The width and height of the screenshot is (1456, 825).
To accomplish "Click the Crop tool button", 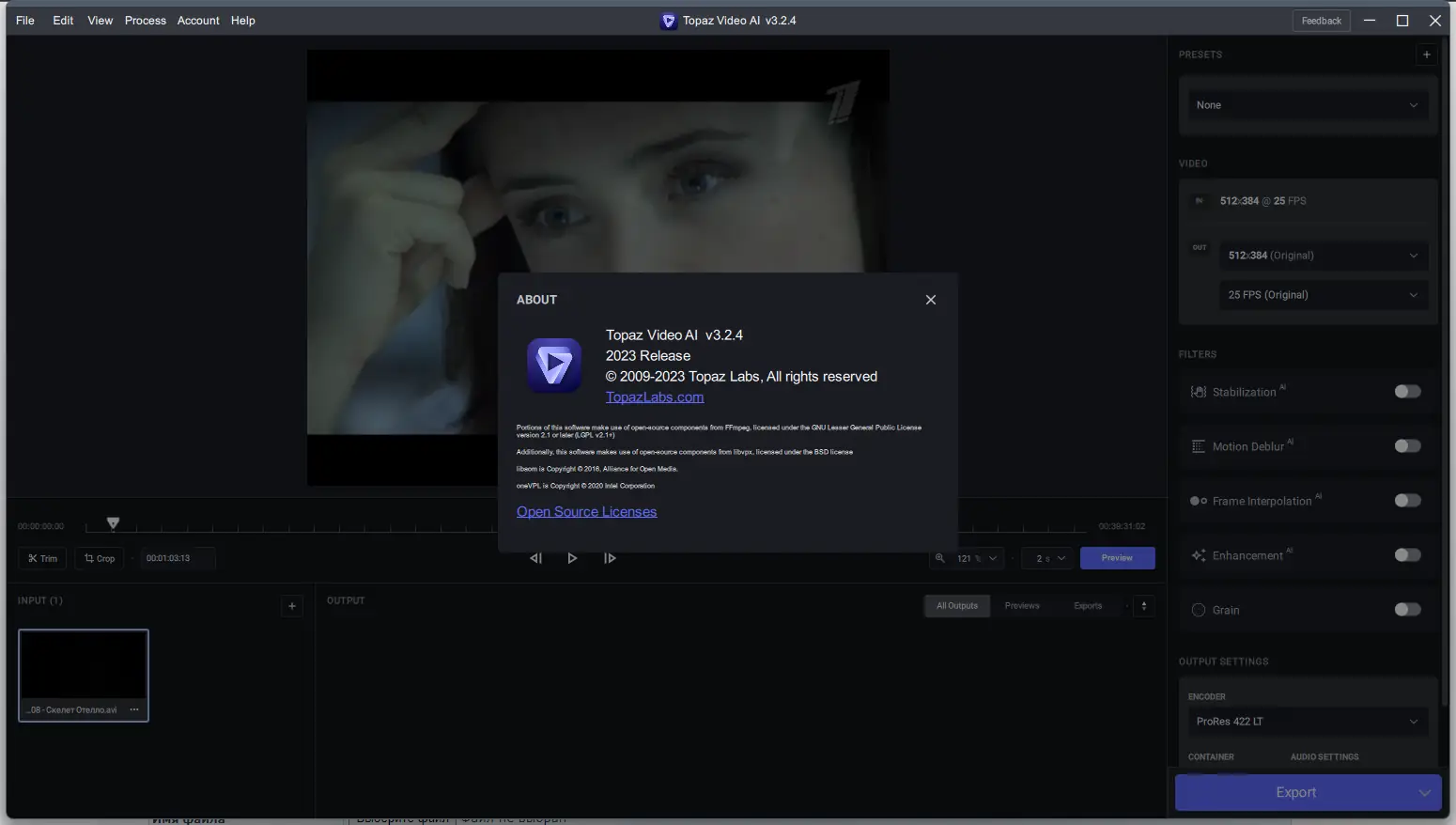I will (100, 558).
